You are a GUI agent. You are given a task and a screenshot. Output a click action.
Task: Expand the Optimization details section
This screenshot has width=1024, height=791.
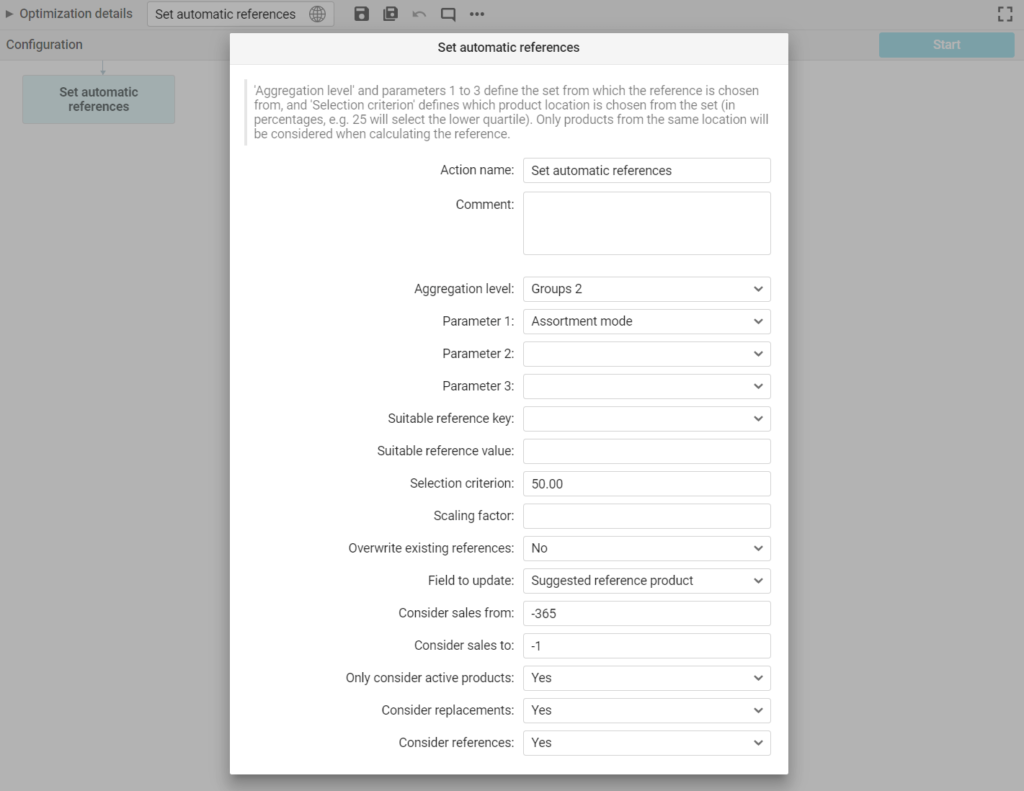point(68,14)
